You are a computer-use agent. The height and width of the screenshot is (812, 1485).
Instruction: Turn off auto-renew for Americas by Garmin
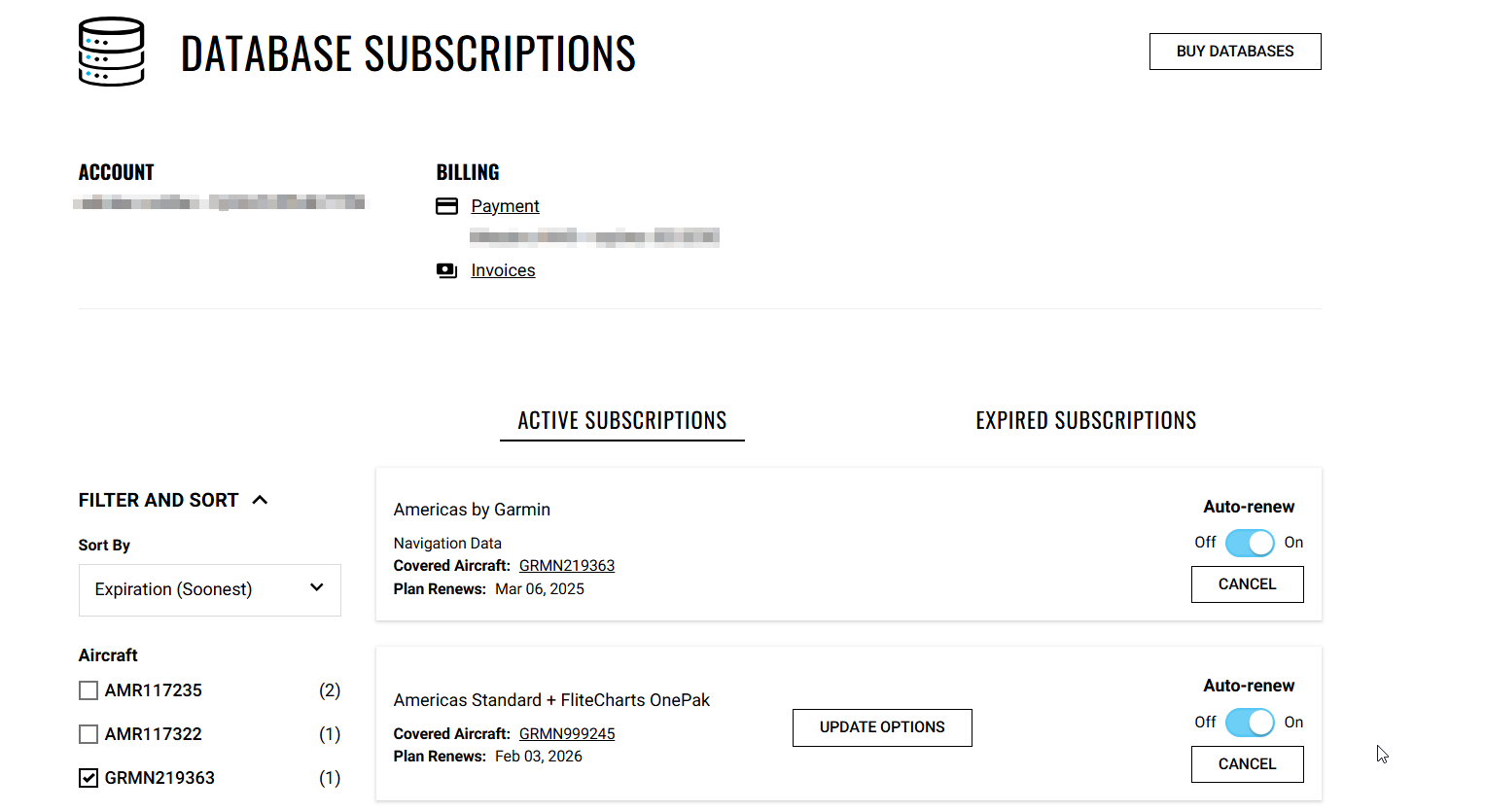point(1249,543)
